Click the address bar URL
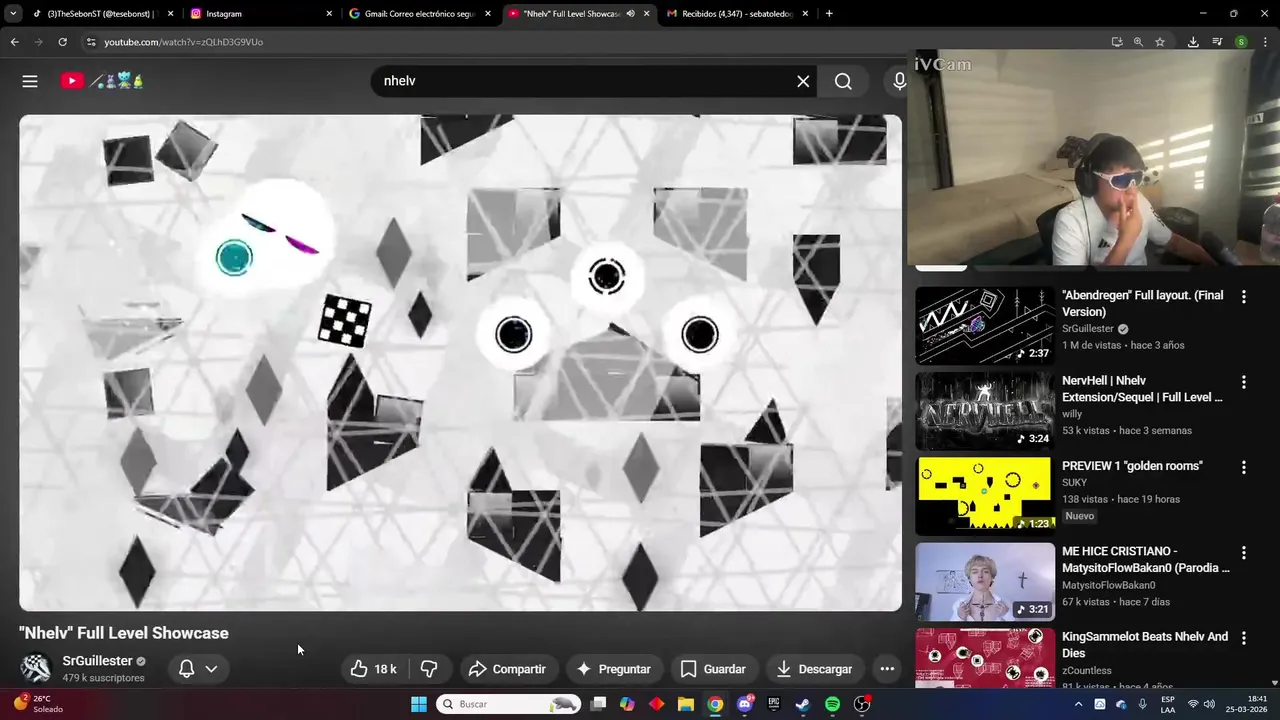The height and width of the screenshot is (720, 1280). pyautogui.click(x=184, y=42)
